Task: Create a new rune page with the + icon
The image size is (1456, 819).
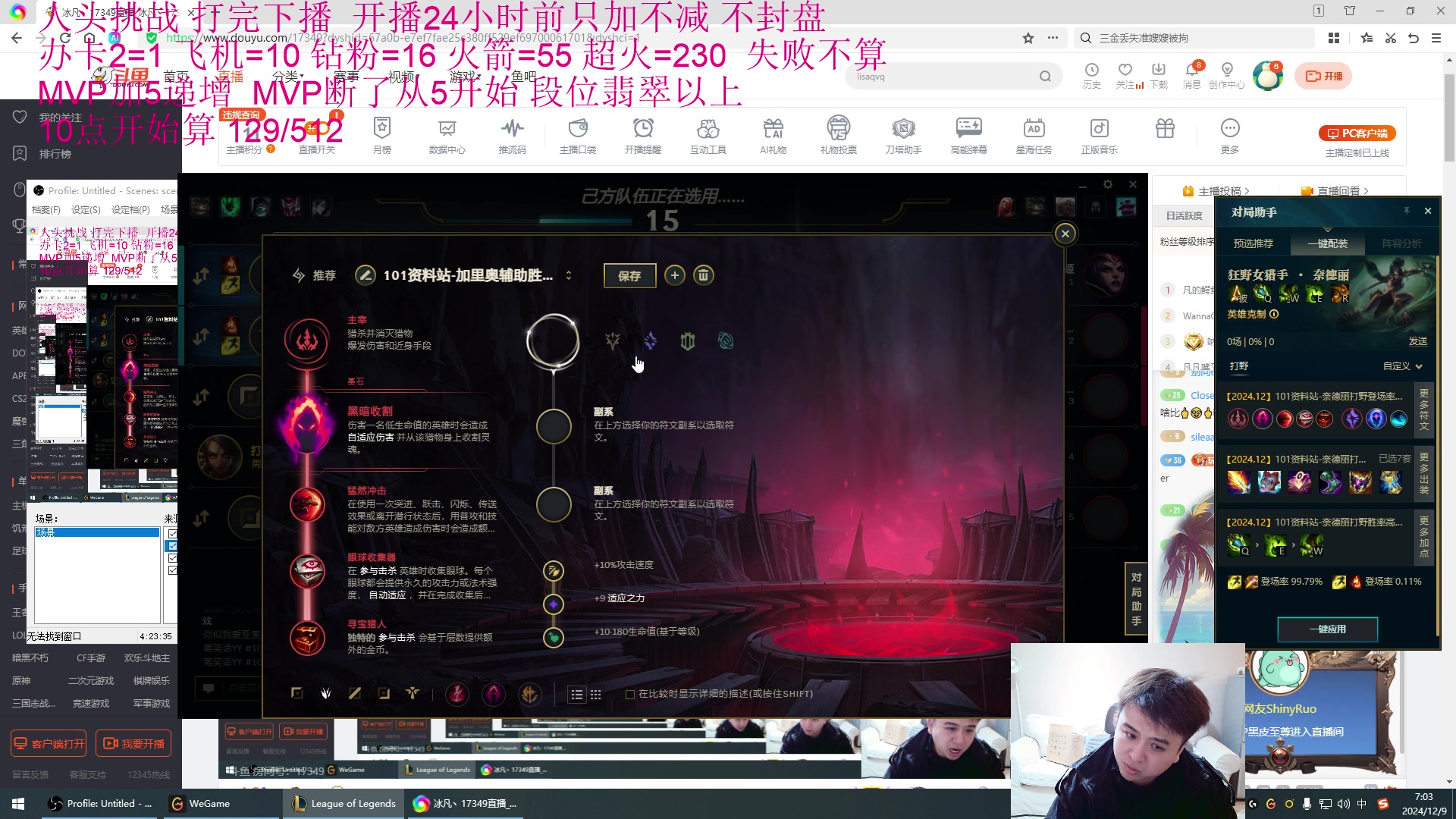Action: click(x=674, y=275)
